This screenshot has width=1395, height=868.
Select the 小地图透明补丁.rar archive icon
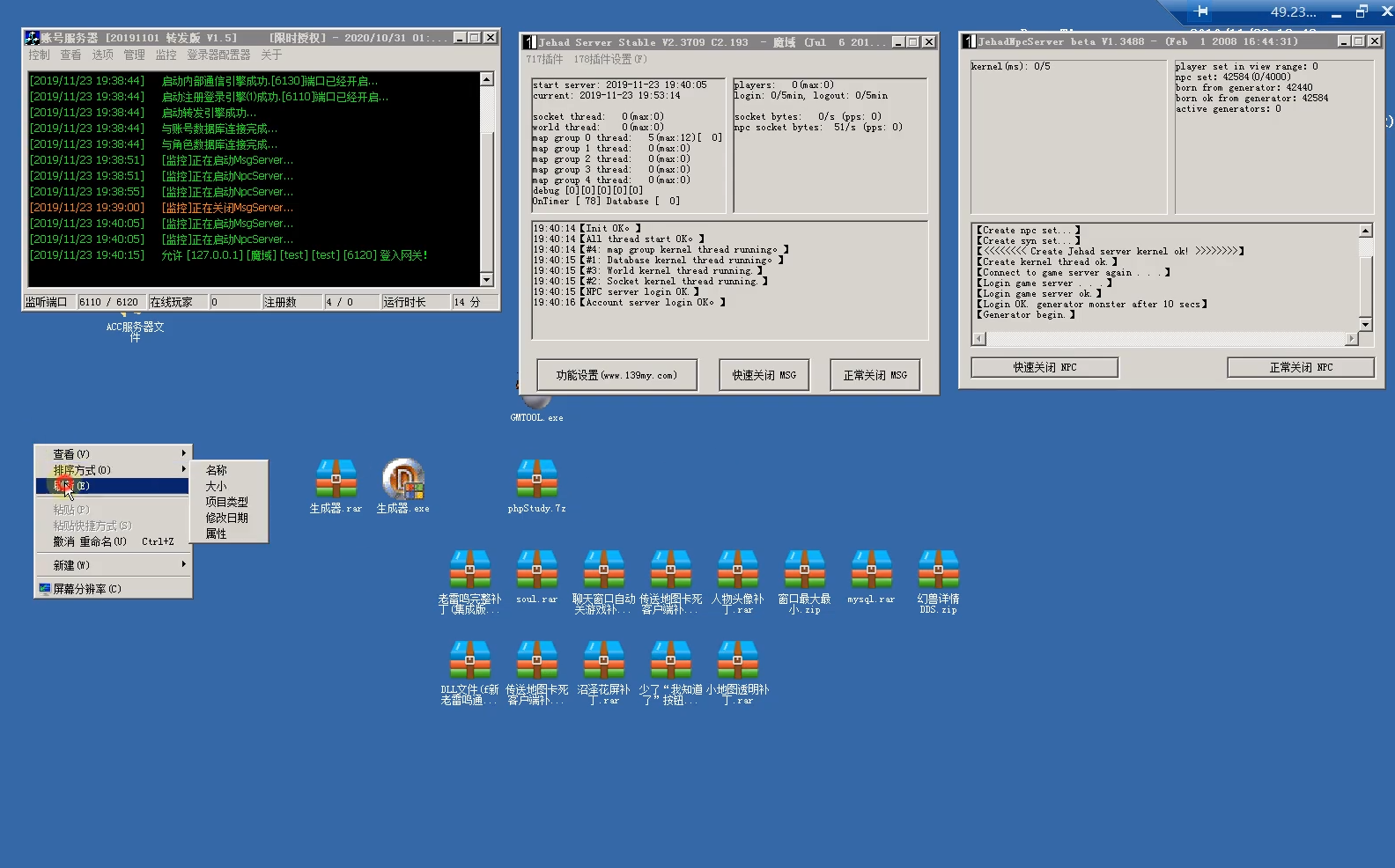pos(737,662)
